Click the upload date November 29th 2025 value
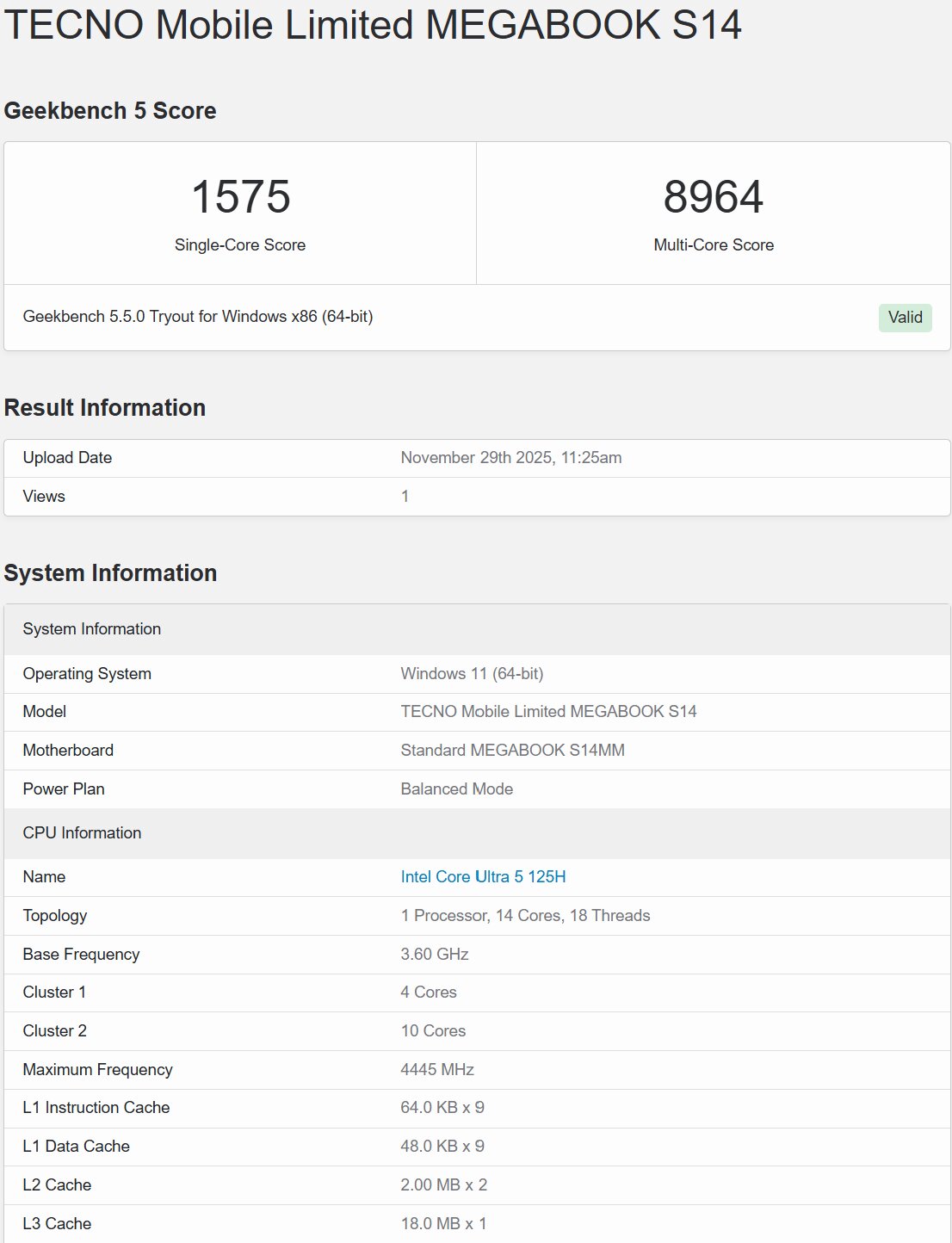 click(510, 458)
